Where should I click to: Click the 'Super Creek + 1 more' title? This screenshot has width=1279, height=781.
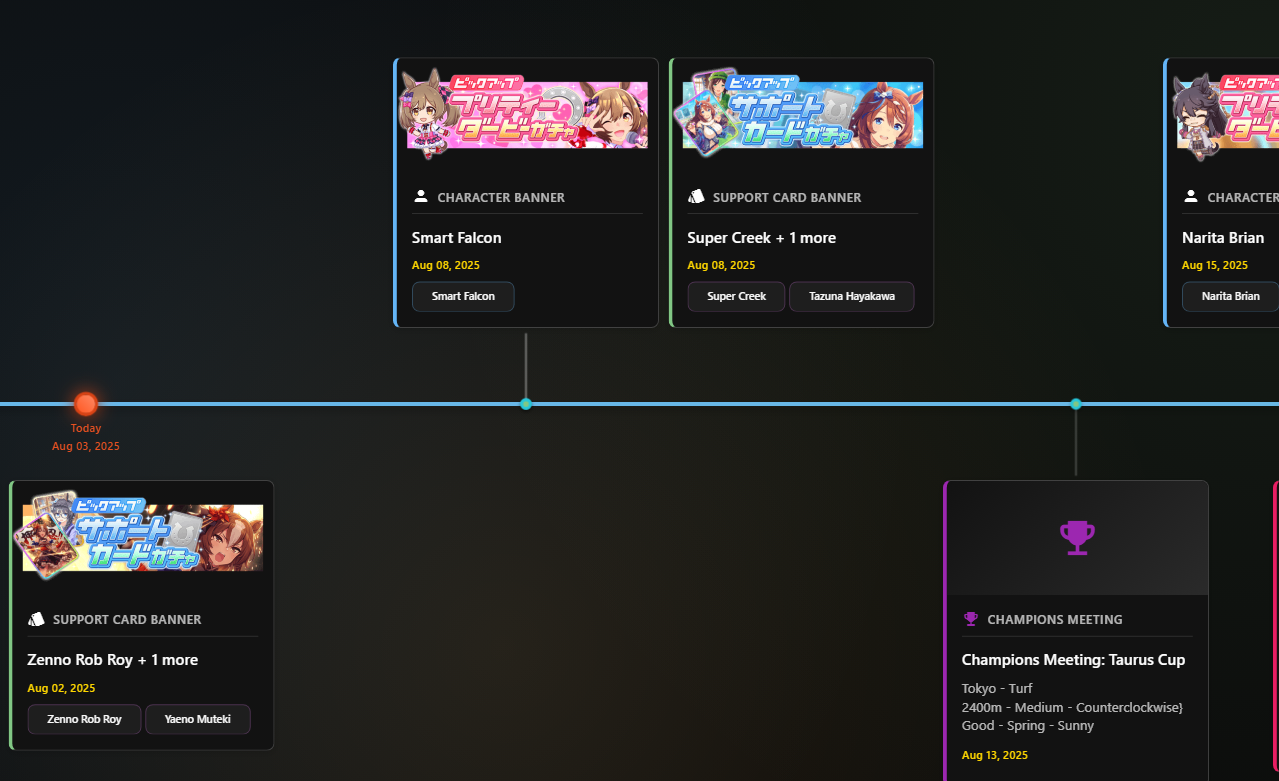coord(762,238)
